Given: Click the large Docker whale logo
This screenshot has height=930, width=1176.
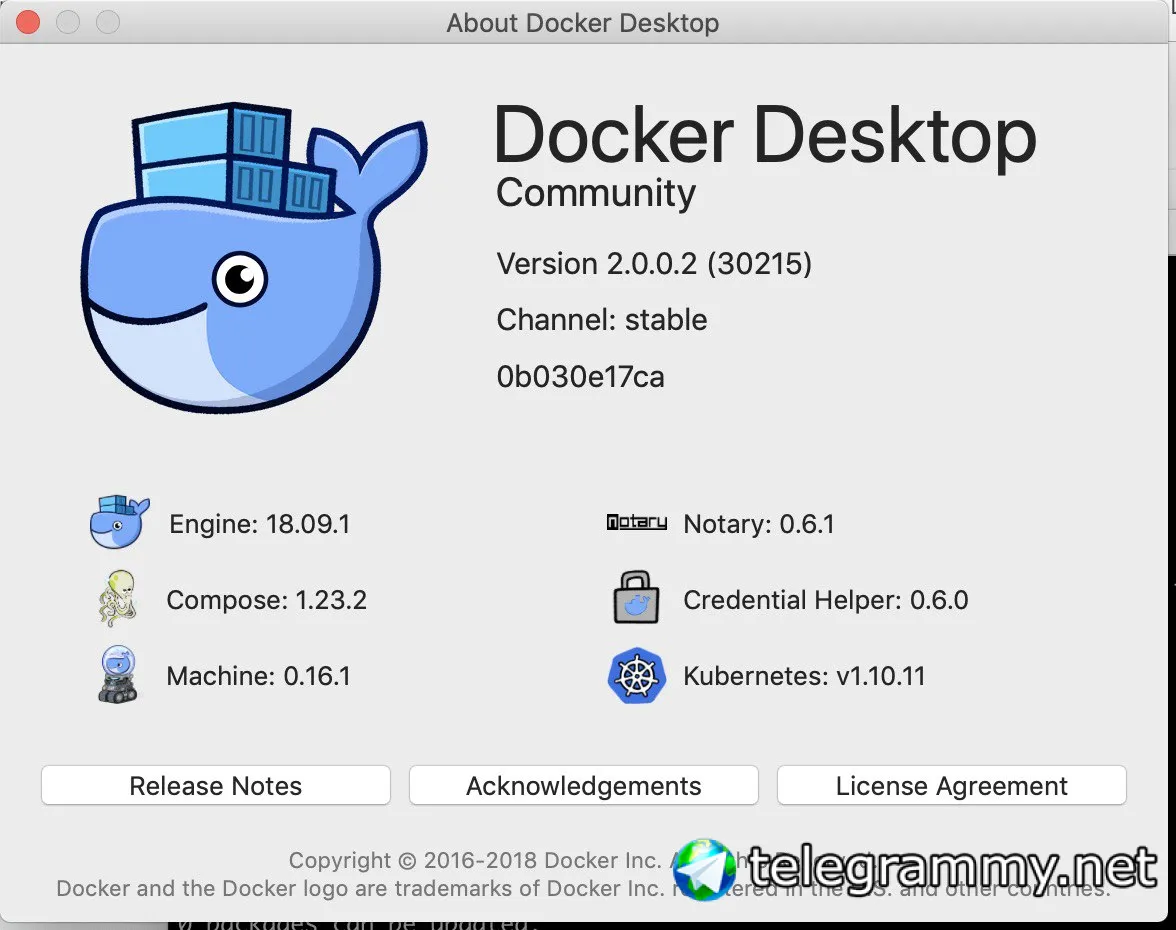Looking at the screenshot, I should (254, 257).
